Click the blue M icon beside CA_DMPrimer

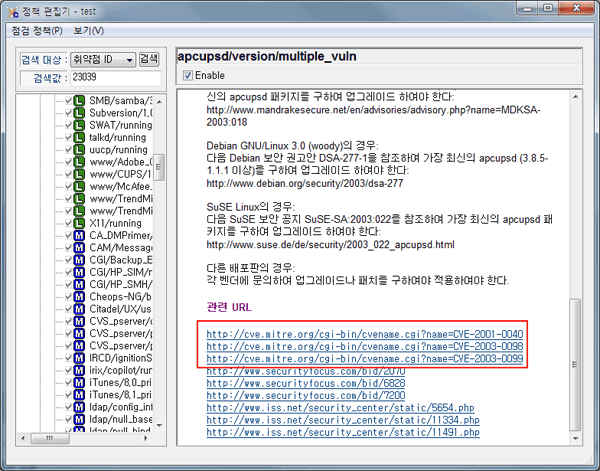[x=79, y=235]
